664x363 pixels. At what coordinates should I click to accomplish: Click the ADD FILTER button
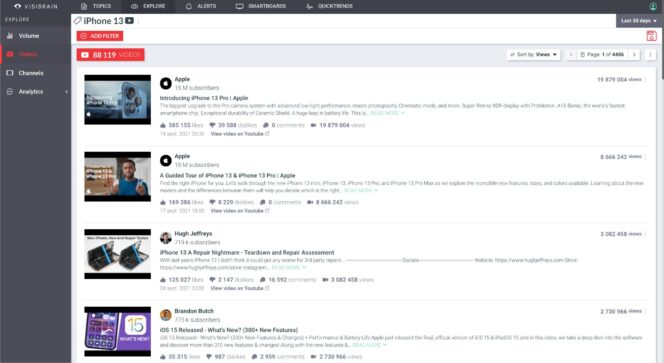click(x=100, y=36)
